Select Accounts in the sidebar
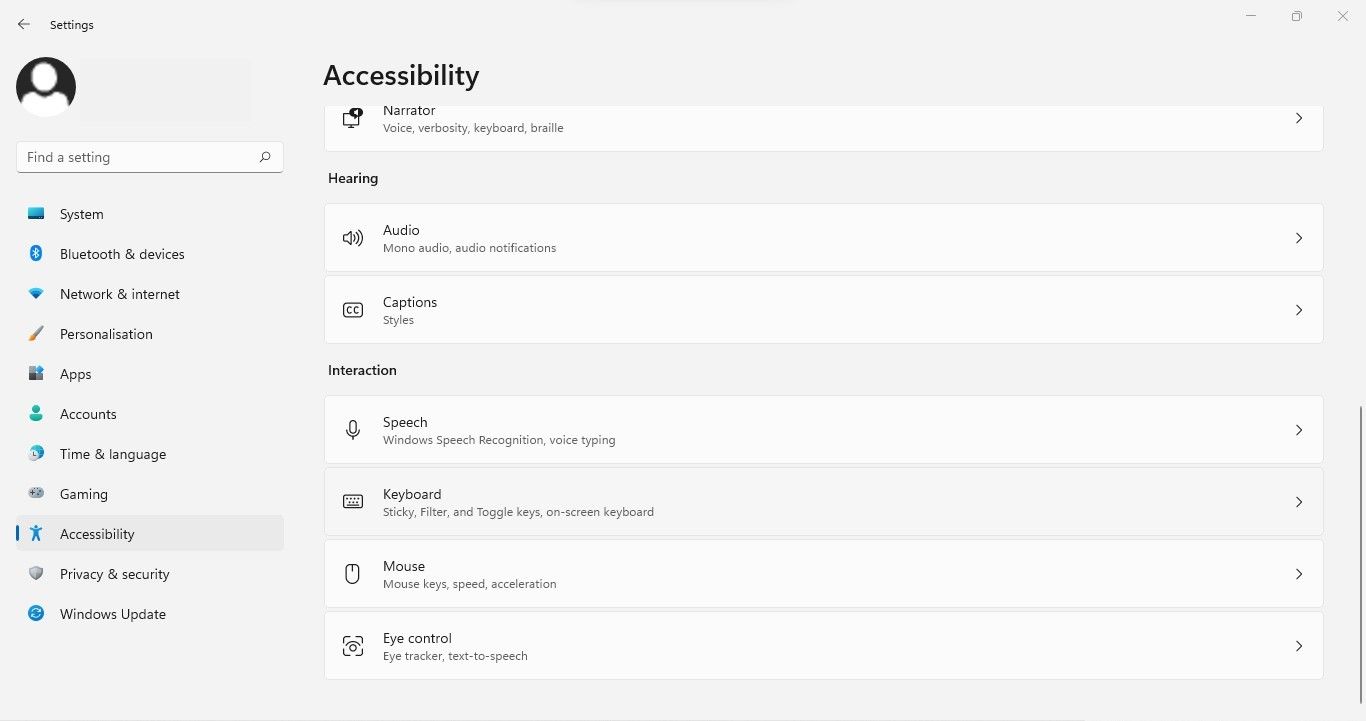This screenshot has width=1366, height=721. click(150, 414)
